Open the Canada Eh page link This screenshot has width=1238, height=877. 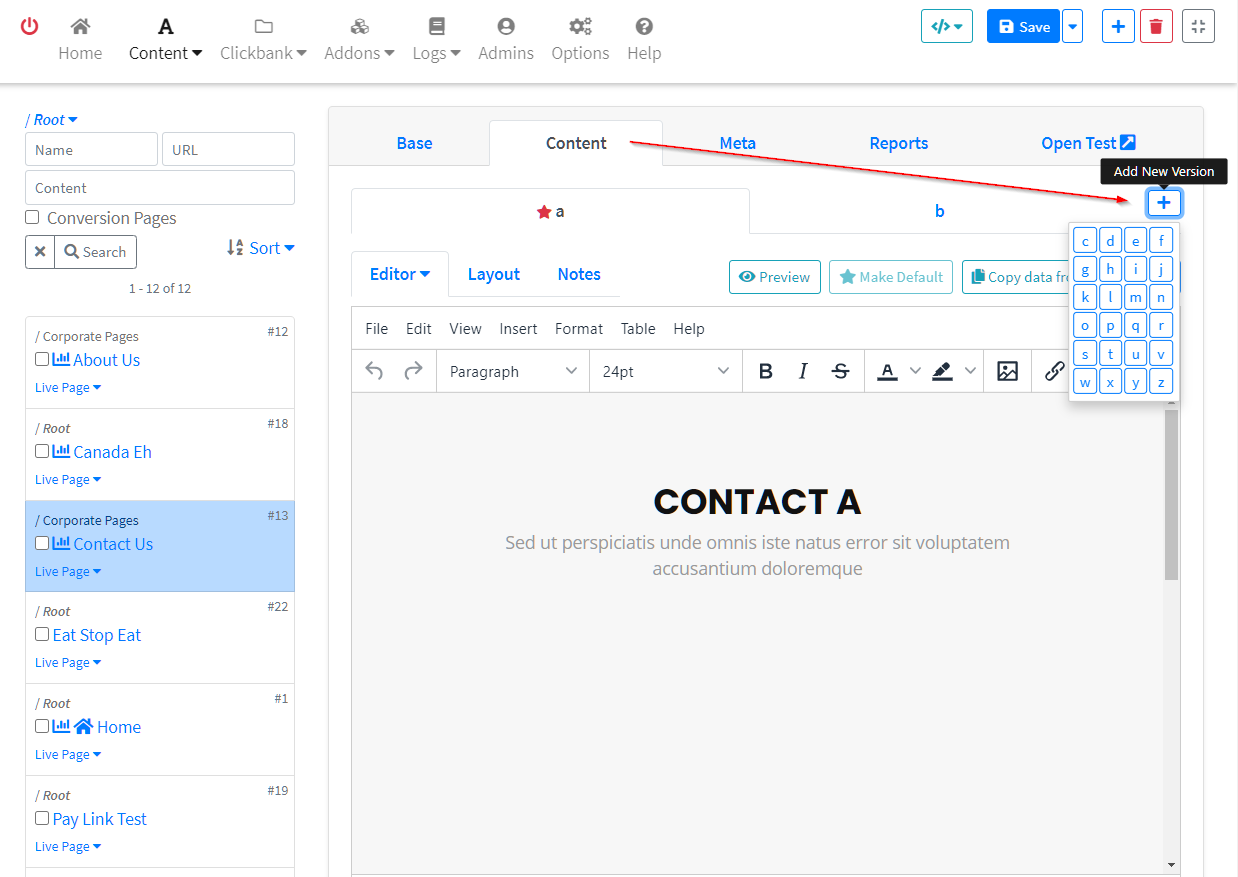click(112, 452)
